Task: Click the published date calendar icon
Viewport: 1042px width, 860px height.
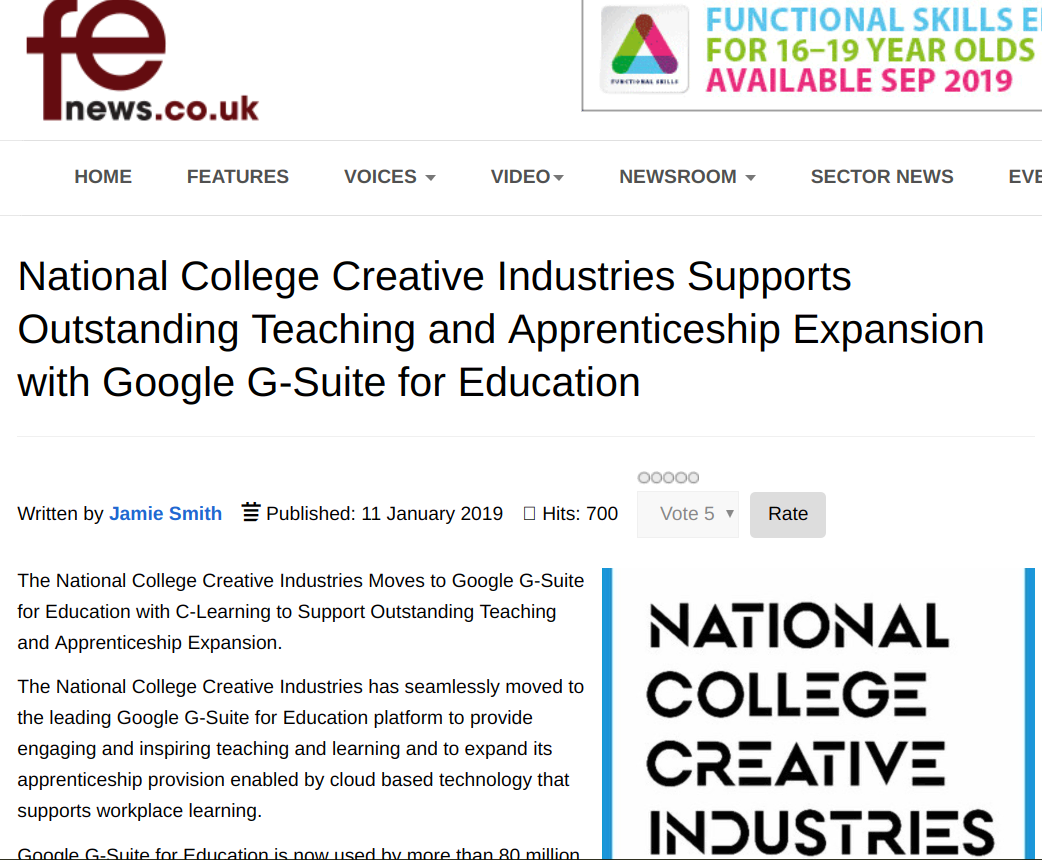Action: pyautogui.click(x=251, y=513)
